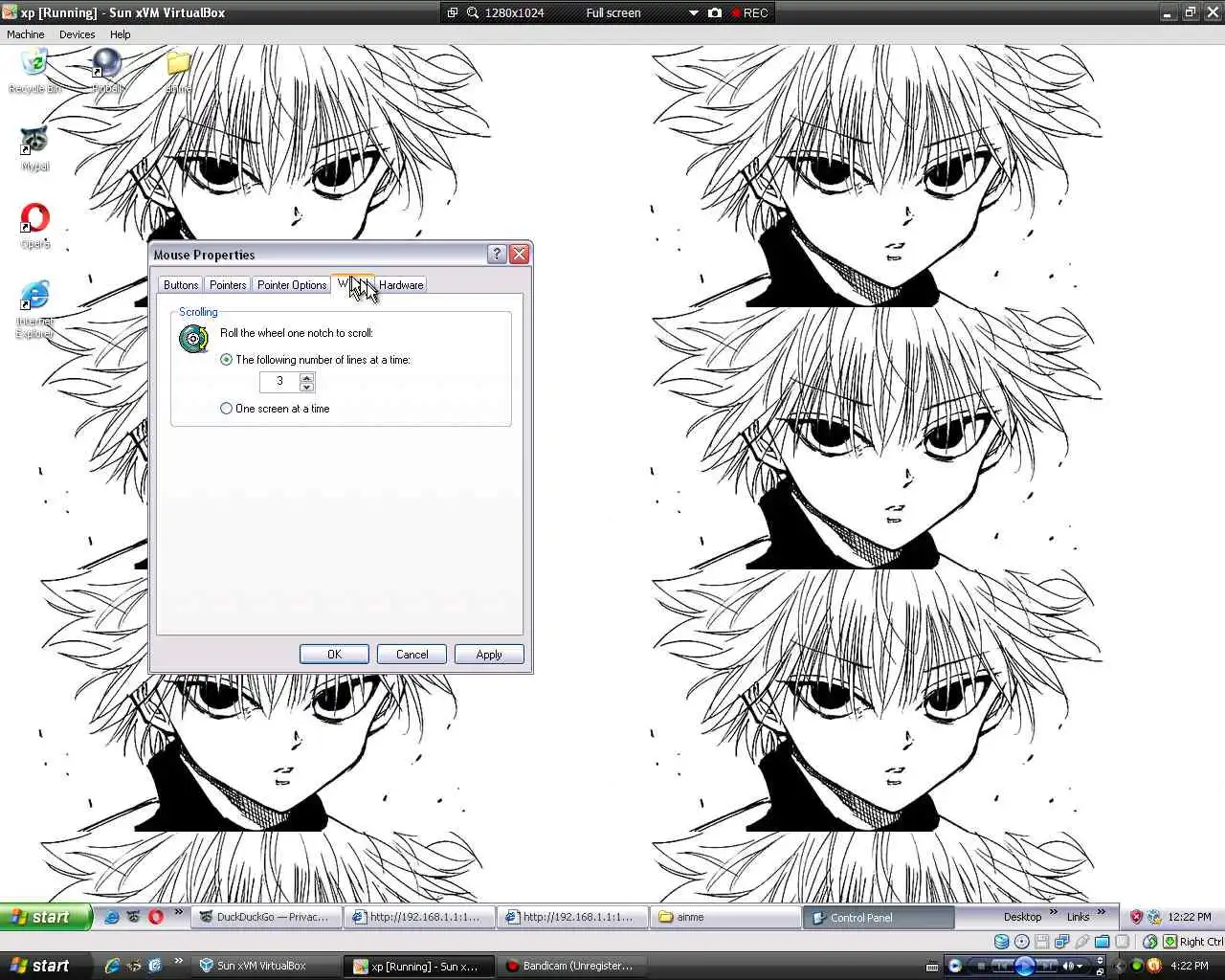The image size is (1225, 980).
Task: Click the red security shield tray icon
Action: pyautogui.click(x=1136, y=917)
